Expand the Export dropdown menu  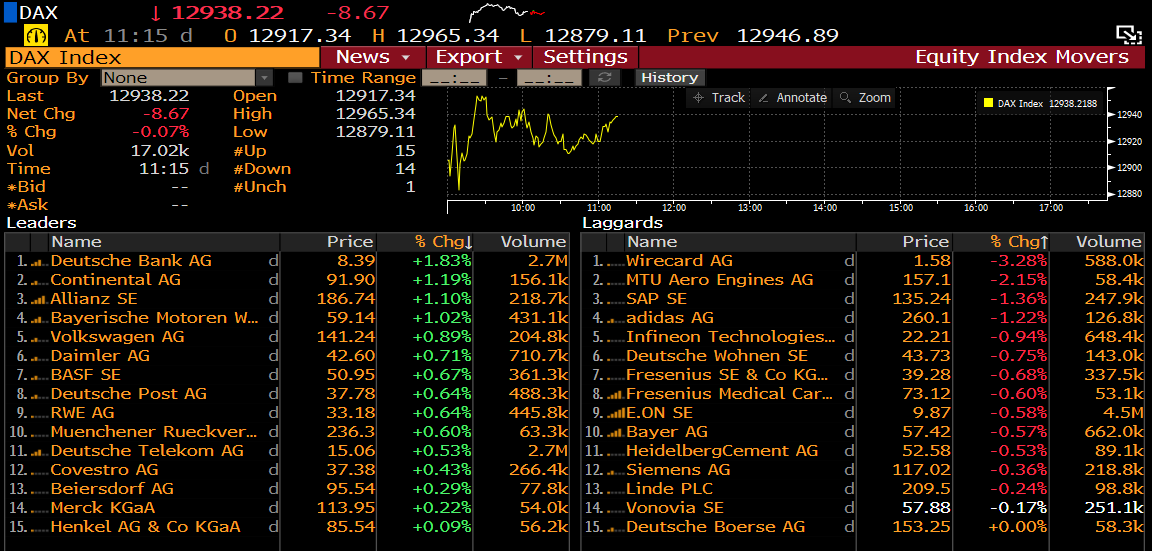click(479, 57)
